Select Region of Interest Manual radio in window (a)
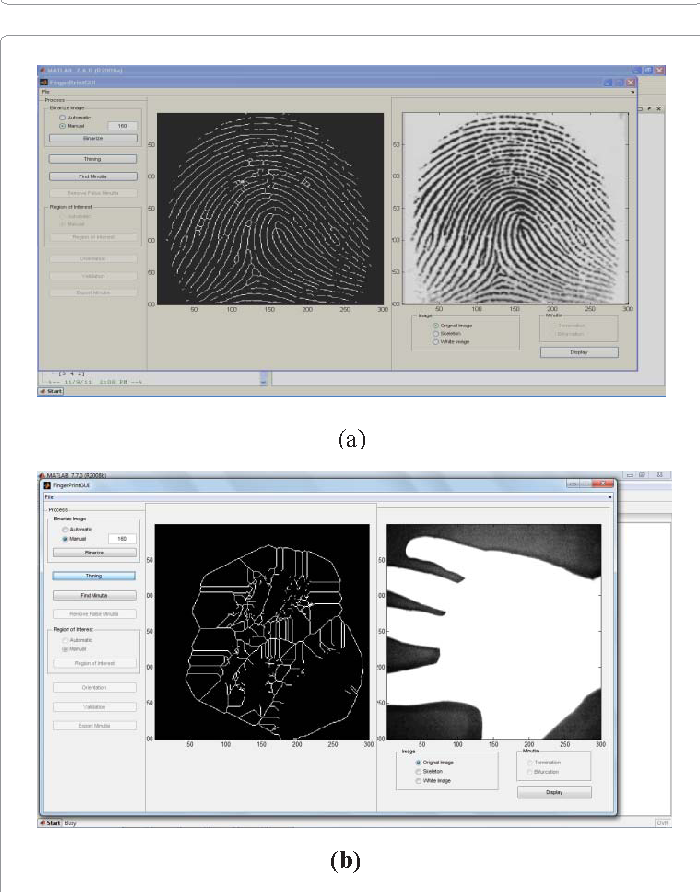Image resolution: width=700 pixels, height=892 pixels. pyautogui.click(x=65, y=224)
